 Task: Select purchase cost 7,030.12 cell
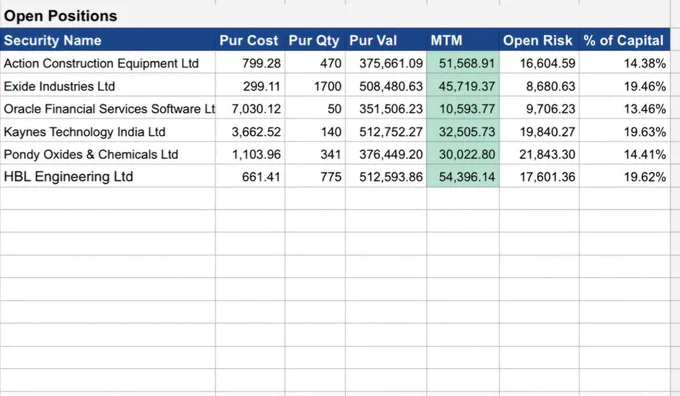pyautogui.click(x=250, y=108)
